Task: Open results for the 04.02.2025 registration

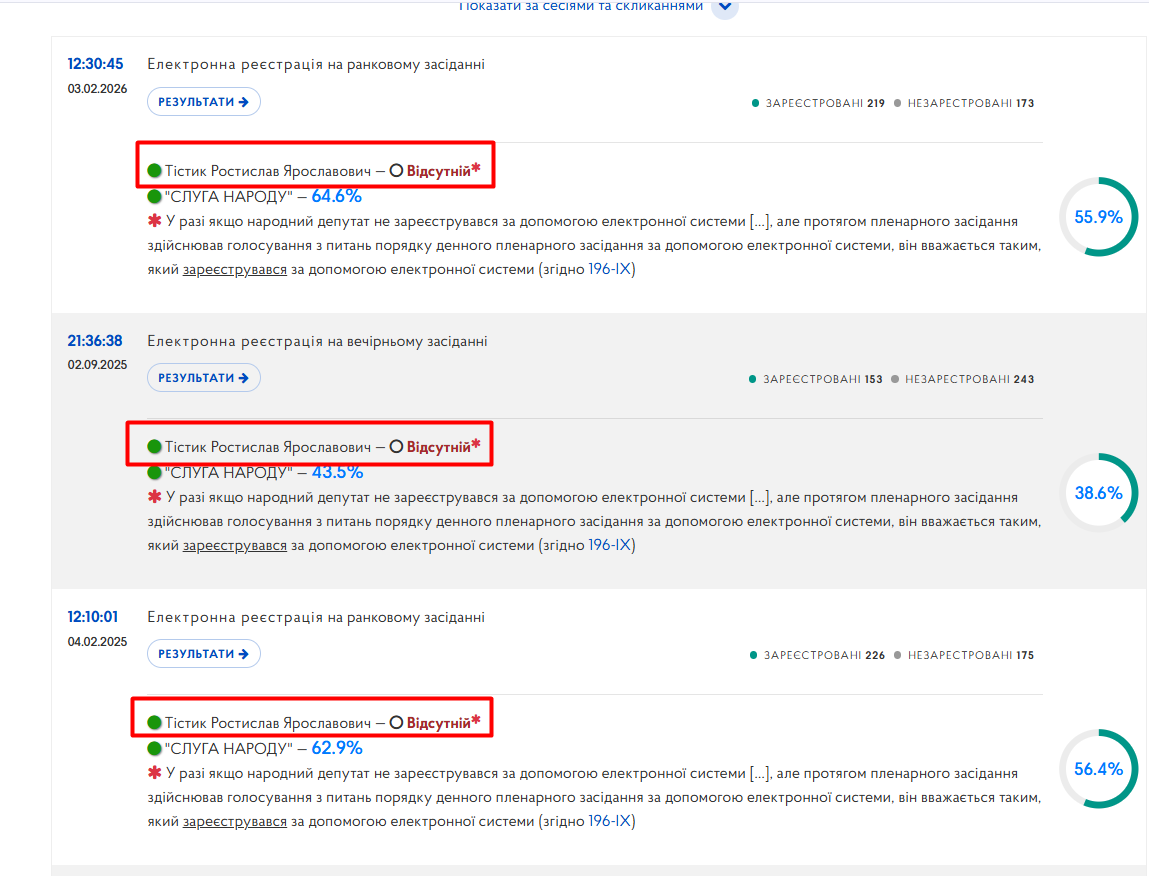Action: click(204, 653)
